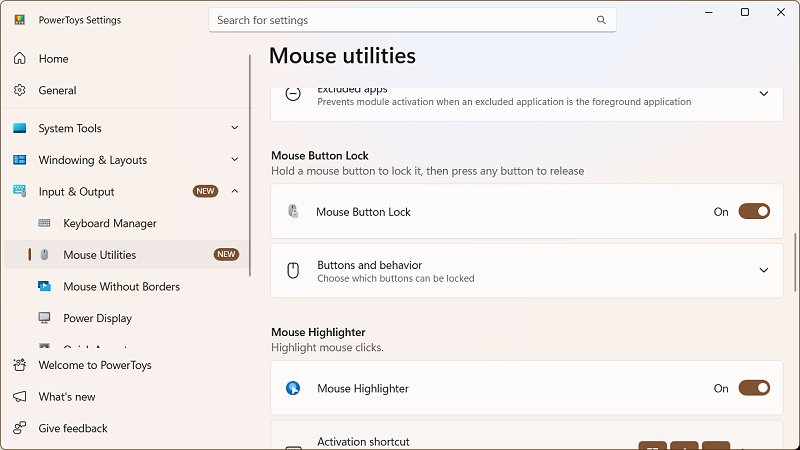Select Mouse Utilities in sidebar

pos(126,255)
